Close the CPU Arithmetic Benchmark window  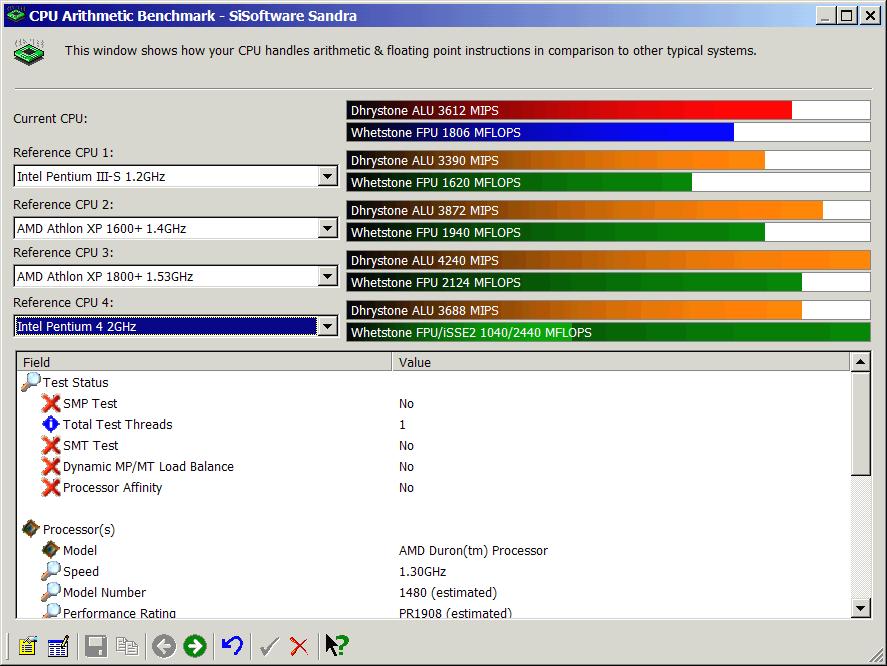(869, 15)
